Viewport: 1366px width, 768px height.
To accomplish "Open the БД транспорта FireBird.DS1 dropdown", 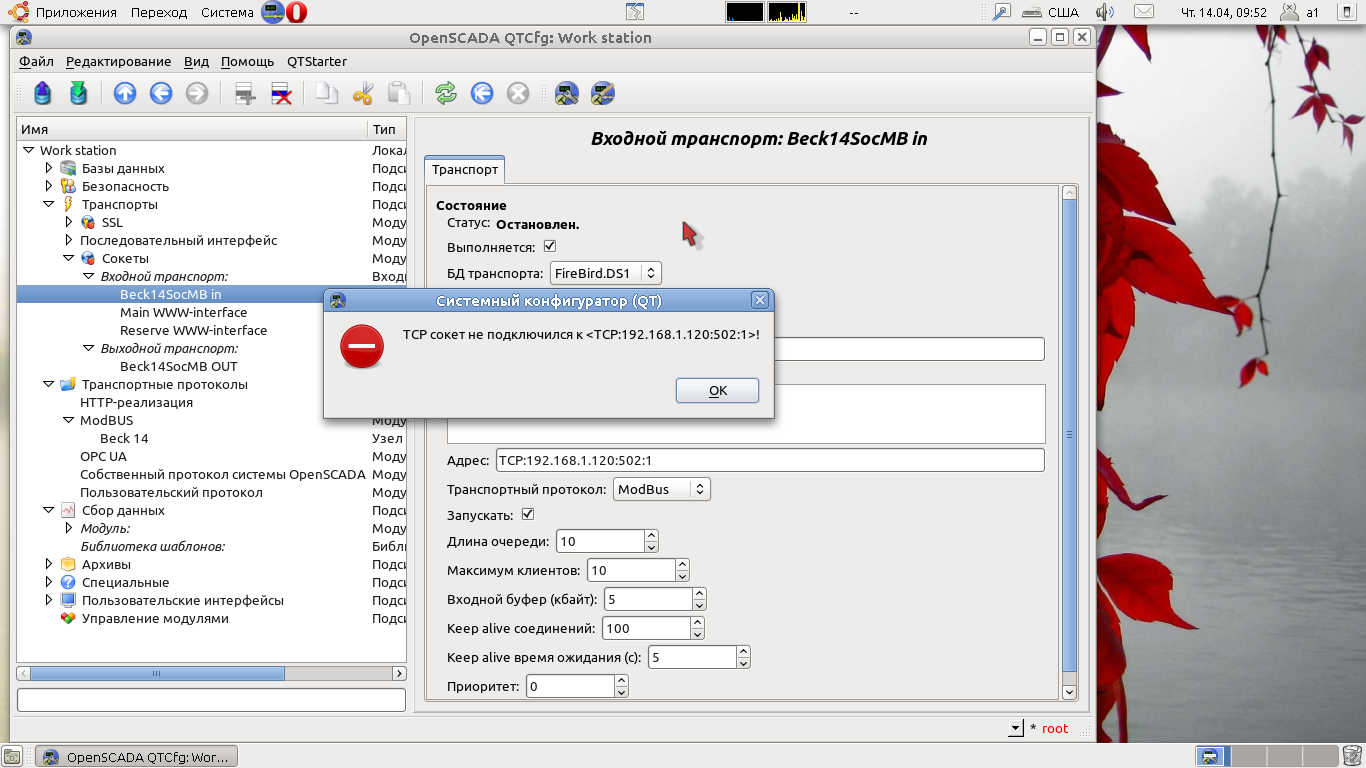I will (605, 273).
